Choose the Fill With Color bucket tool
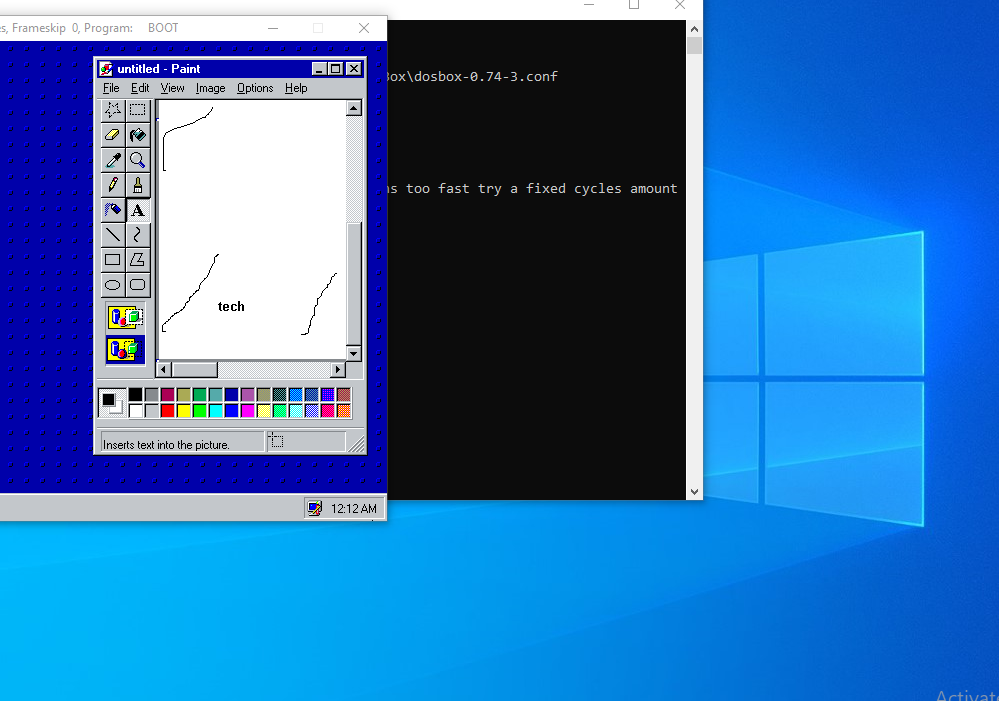 (138, 135)
